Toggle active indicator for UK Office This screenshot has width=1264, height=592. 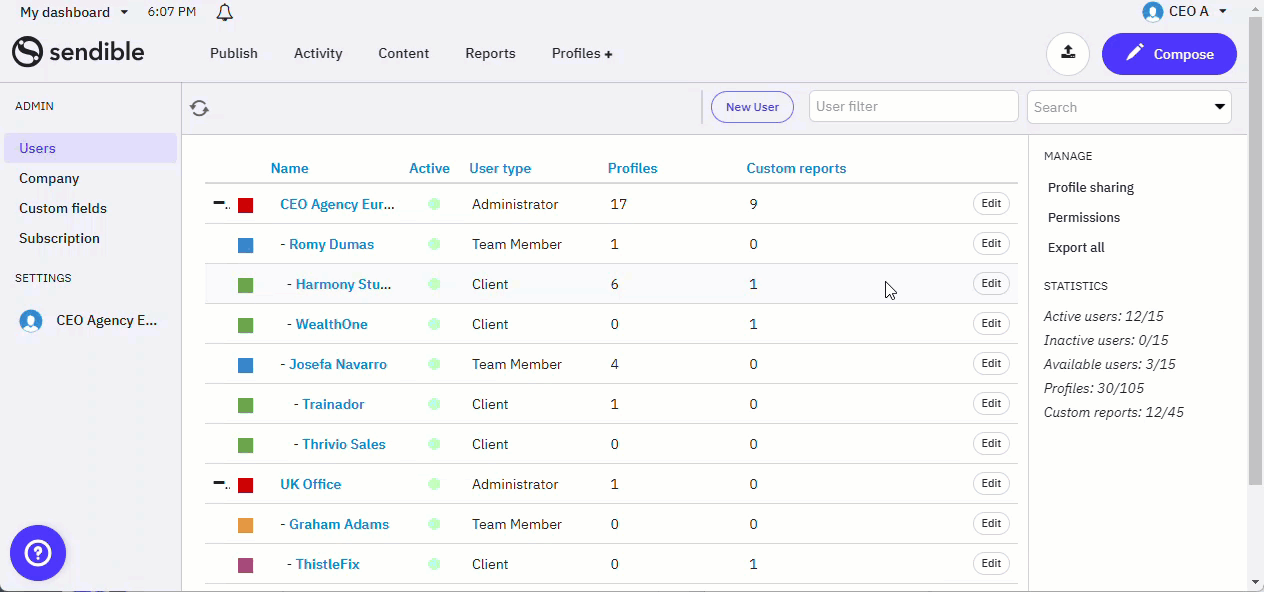tap(434, 484)
